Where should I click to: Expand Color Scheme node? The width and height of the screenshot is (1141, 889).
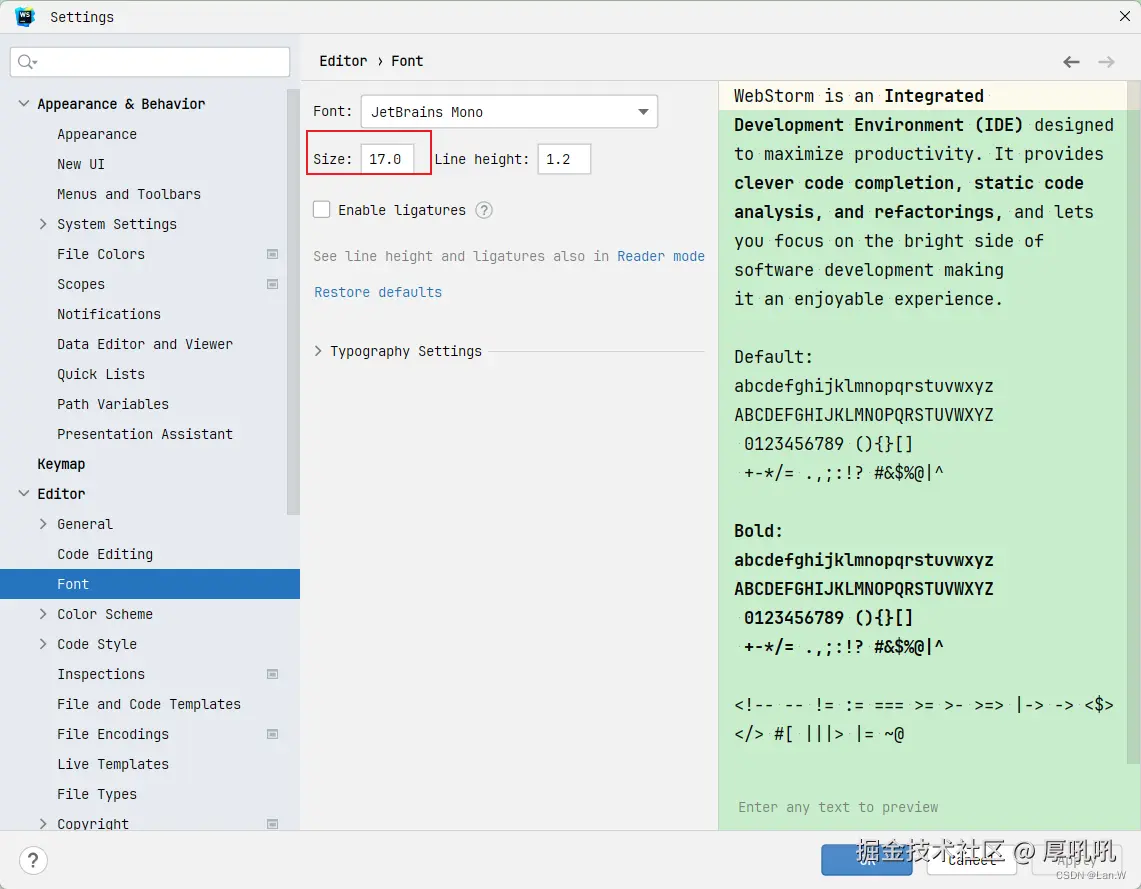point(43,614)
